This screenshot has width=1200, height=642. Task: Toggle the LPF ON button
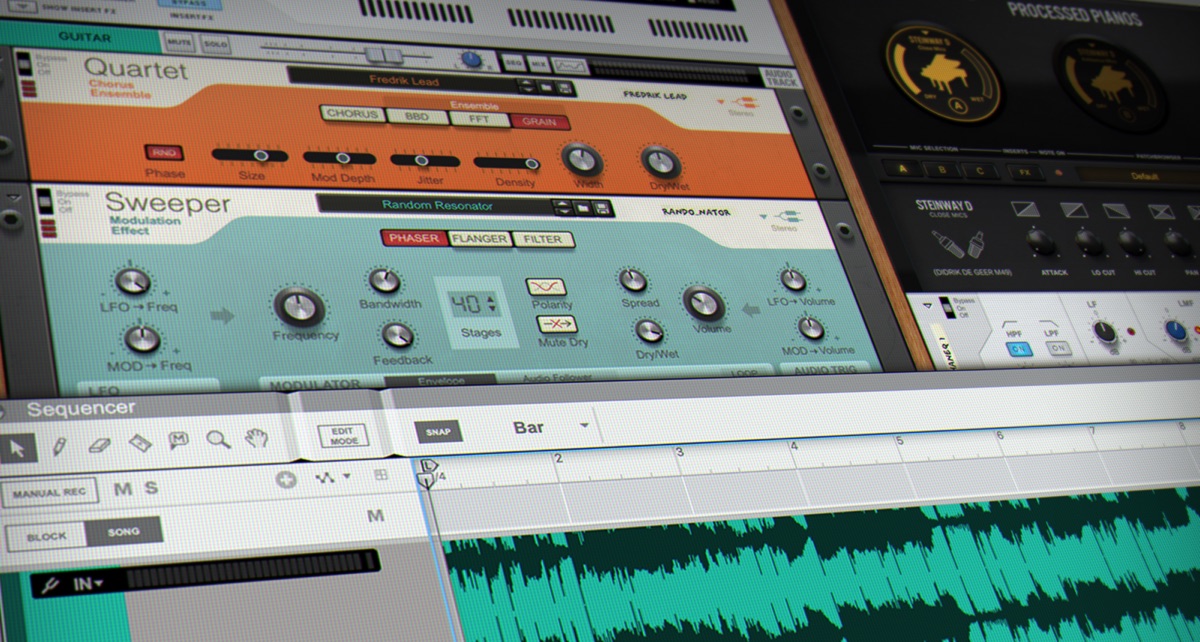click(1058, 349)
